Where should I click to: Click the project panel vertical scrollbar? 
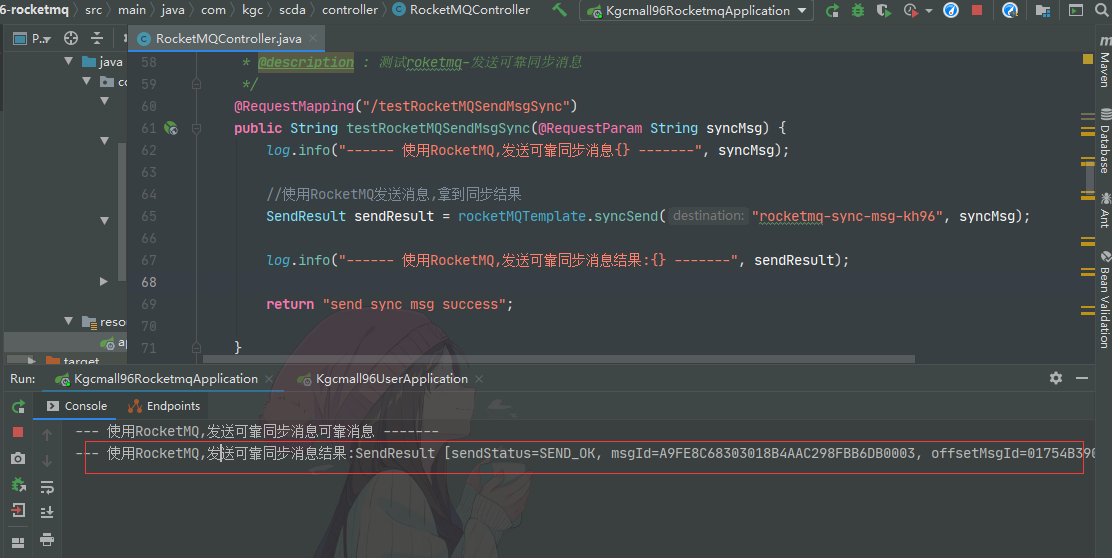tap(121, 211)
